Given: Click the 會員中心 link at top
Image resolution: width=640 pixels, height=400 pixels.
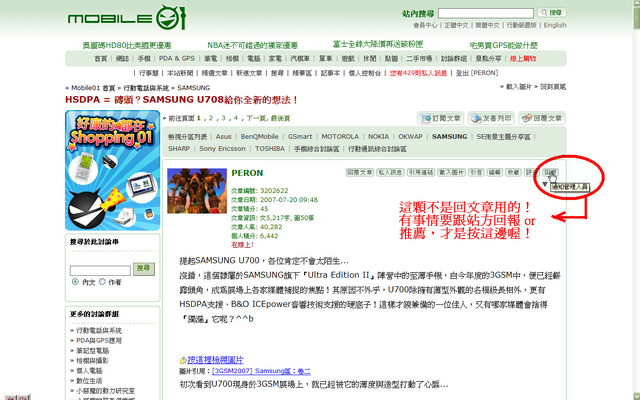Looking at the screenshot, I should tap(425, 25).
